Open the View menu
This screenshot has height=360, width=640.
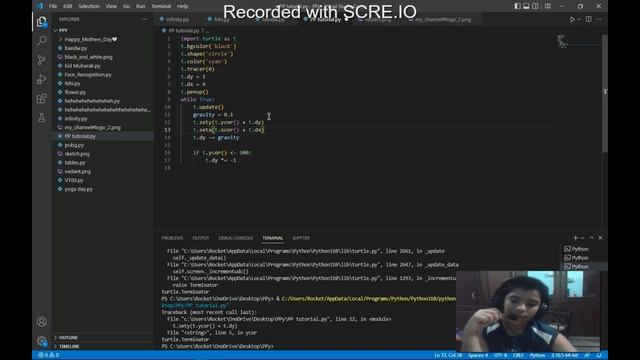point(111,6)
